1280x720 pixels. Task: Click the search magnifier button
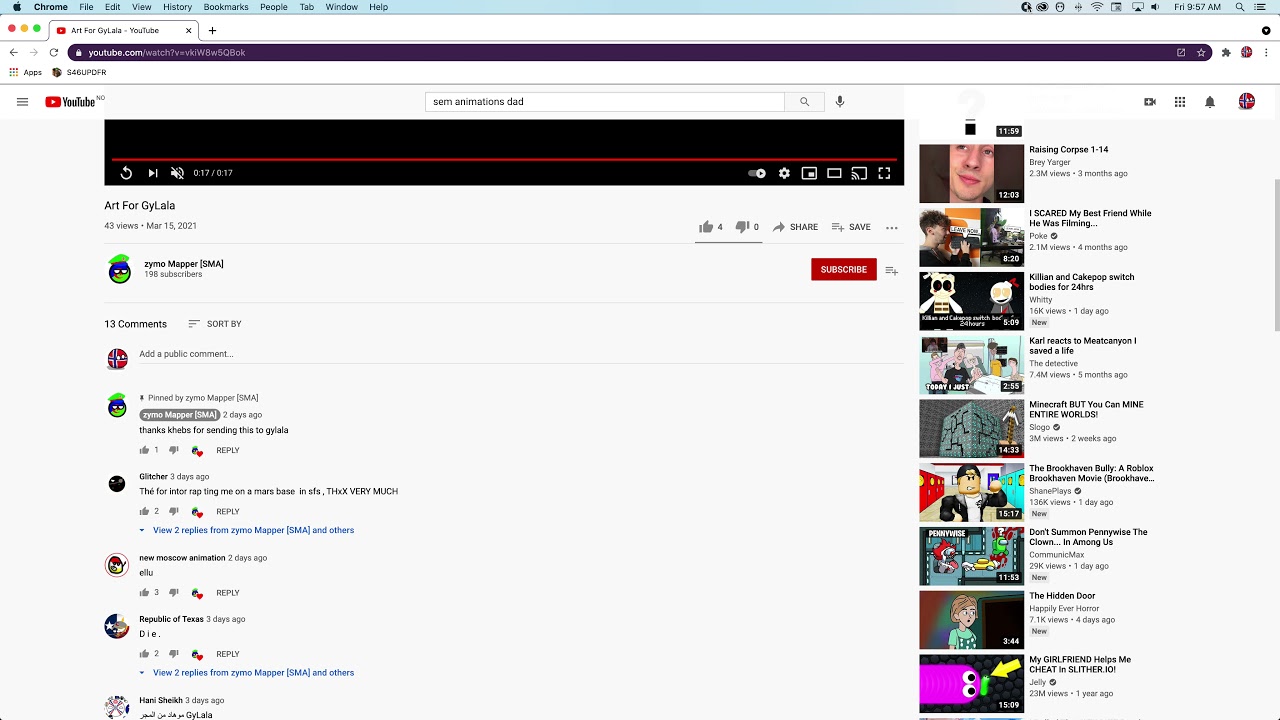pos(804,102)
